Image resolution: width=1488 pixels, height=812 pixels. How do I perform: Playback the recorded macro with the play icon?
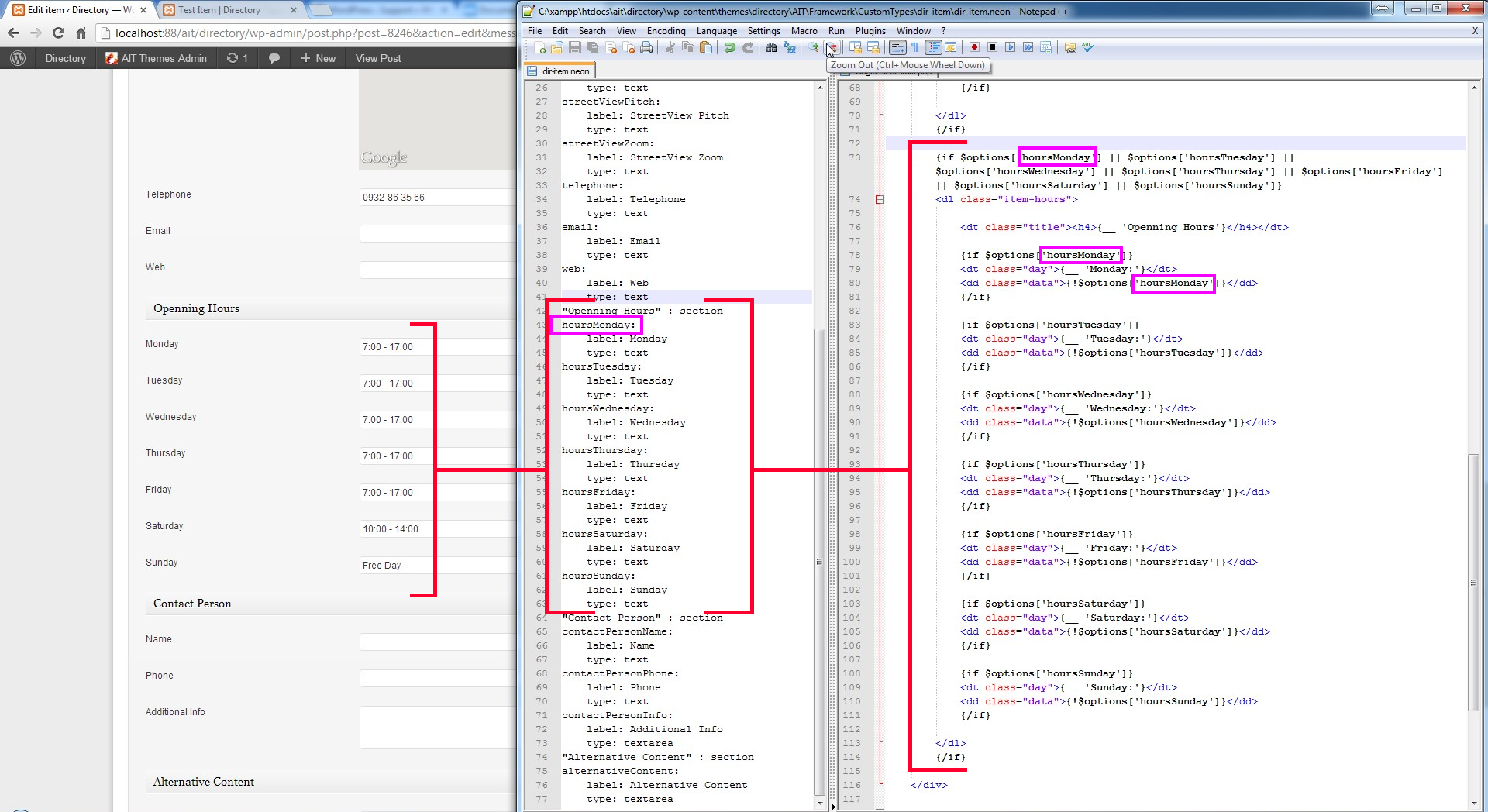tap(1010, 47)
